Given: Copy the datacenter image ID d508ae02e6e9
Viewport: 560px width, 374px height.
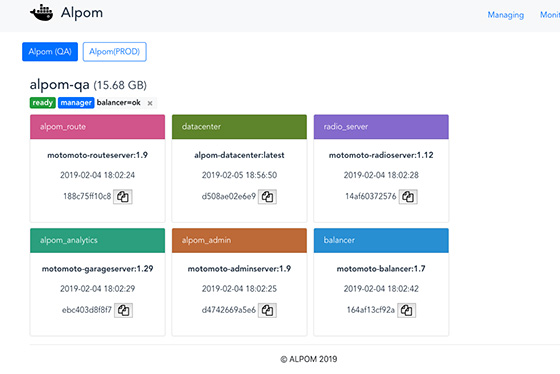Looking at the screenshot, I should pos(268,197).
